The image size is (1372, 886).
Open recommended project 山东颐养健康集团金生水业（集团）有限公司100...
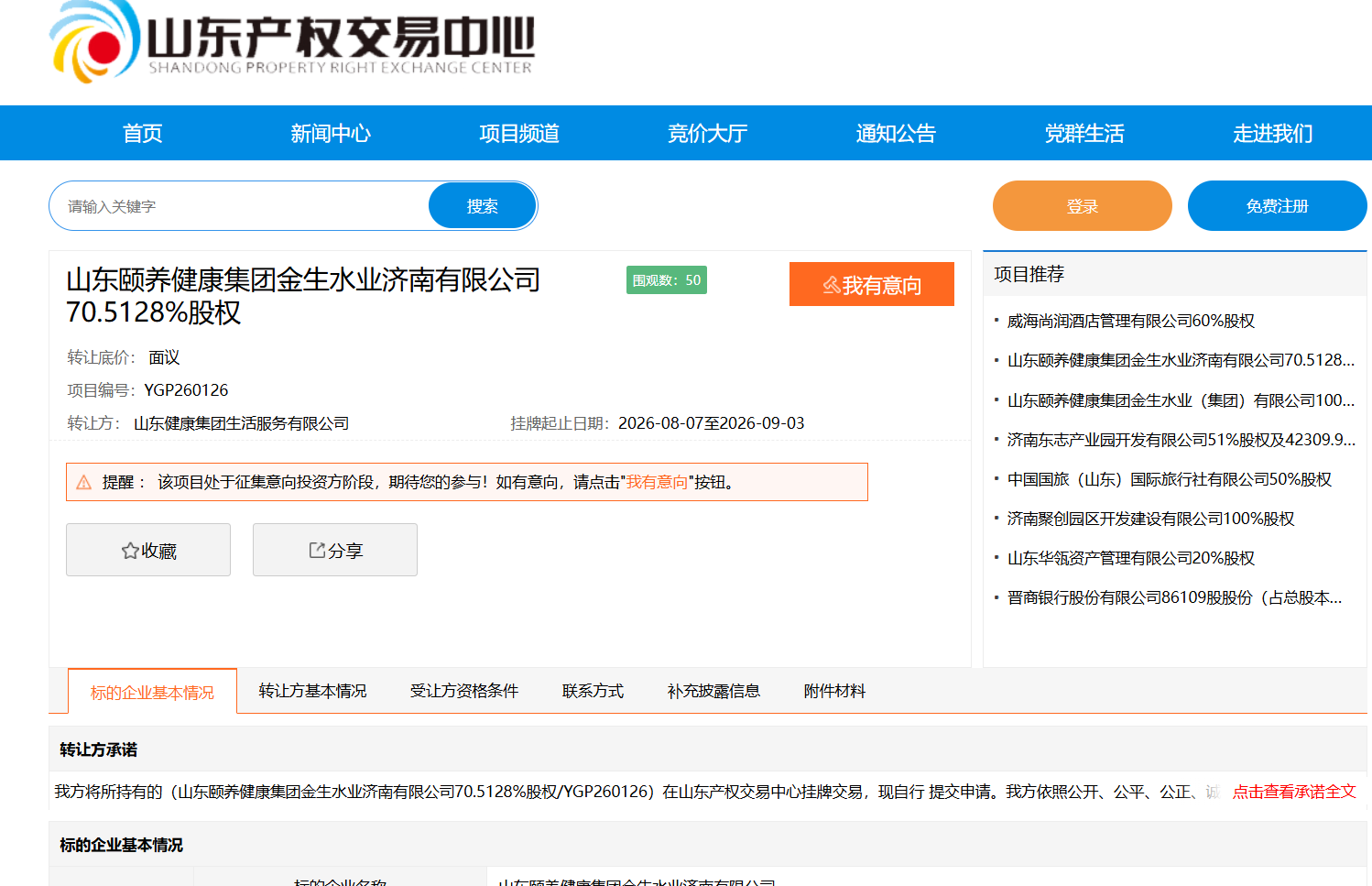click(1181, 399)
